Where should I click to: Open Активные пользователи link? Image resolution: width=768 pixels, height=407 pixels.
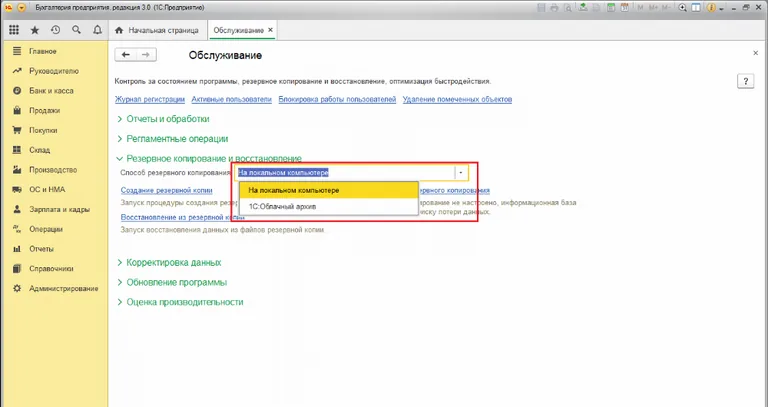pyautogui.click(x=231, y=99)
